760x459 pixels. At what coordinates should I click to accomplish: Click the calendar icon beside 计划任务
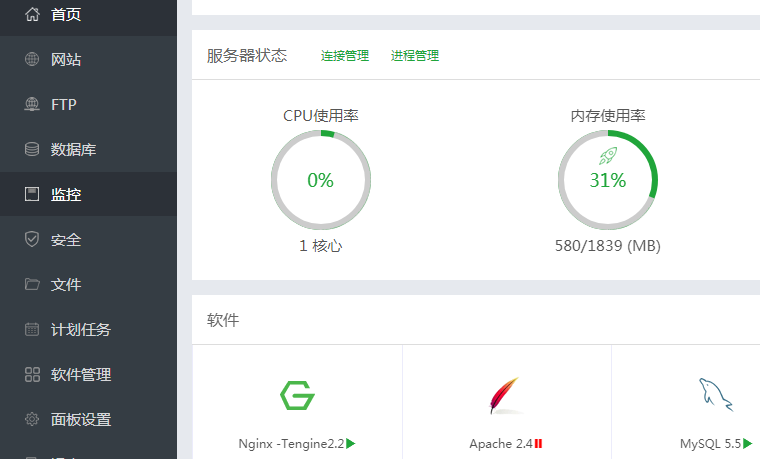[x=32, y=329]
